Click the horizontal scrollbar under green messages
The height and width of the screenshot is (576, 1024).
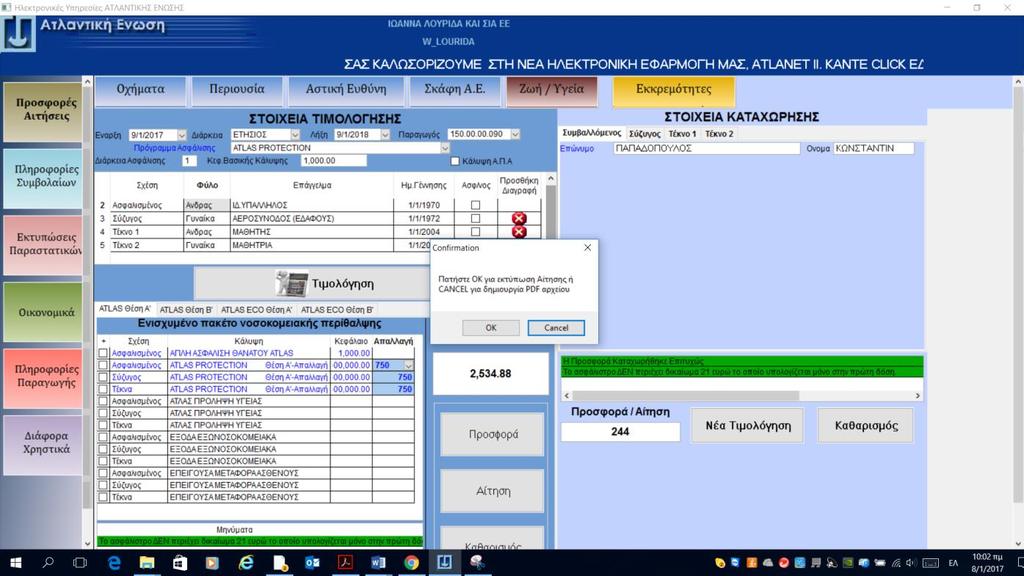[x=742, y=396]
